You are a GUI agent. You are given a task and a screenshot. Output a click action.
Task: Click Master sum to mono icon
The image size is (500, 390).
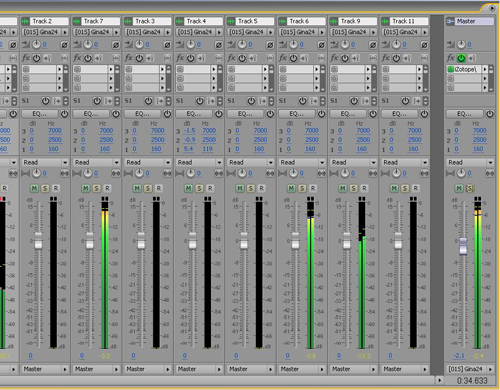pos(489,173)
